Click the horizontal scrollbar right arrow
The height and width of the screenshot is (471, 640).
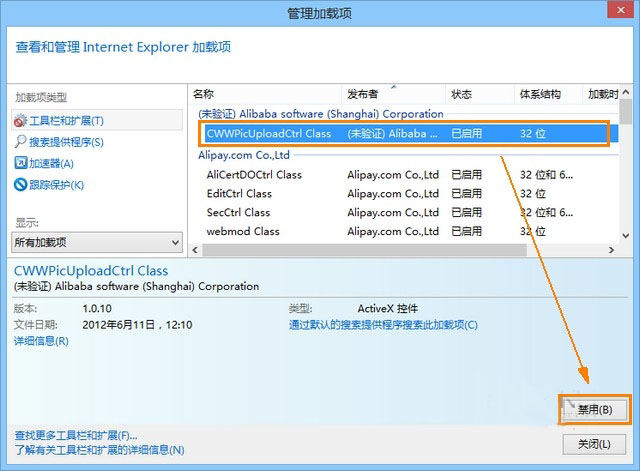[x=611, y=250]
